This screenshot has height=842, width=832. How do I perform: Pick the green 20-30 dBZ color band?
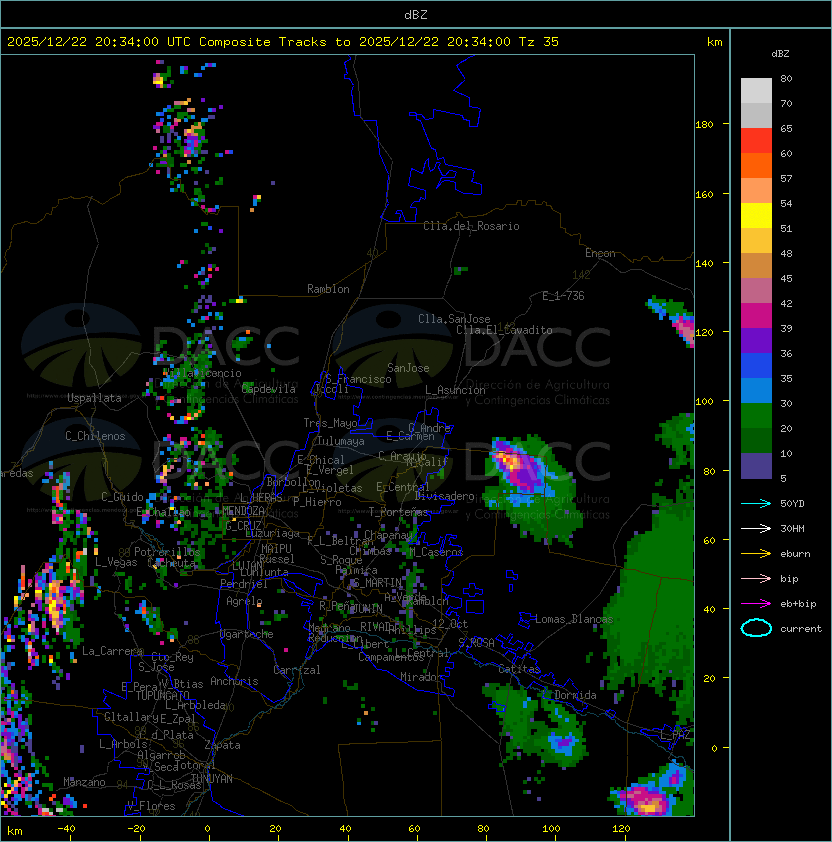[756, 416]
